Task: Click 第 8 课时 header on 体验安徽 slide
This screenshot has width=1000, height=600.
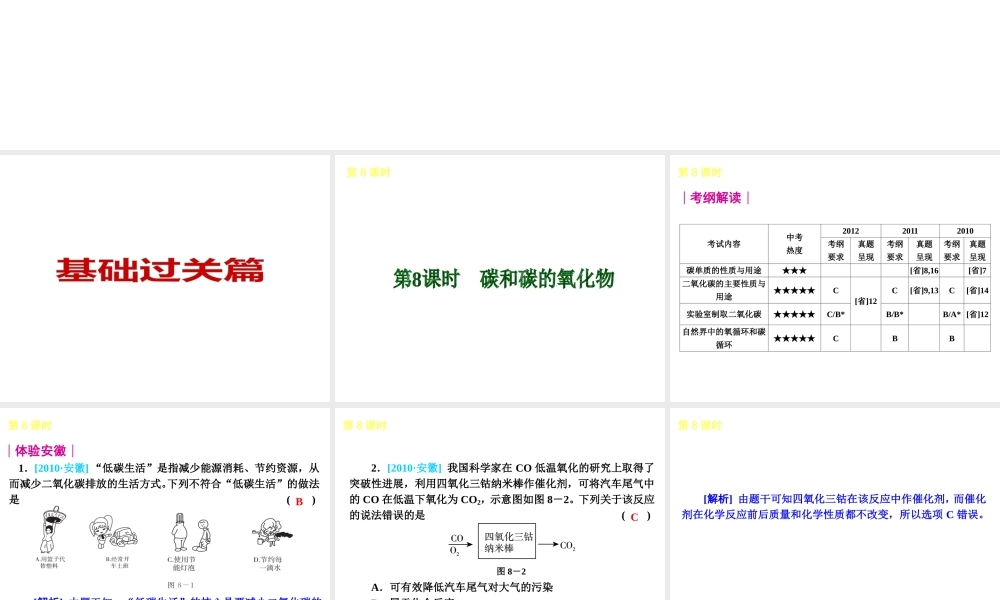Action: click(x=30, y=425)
